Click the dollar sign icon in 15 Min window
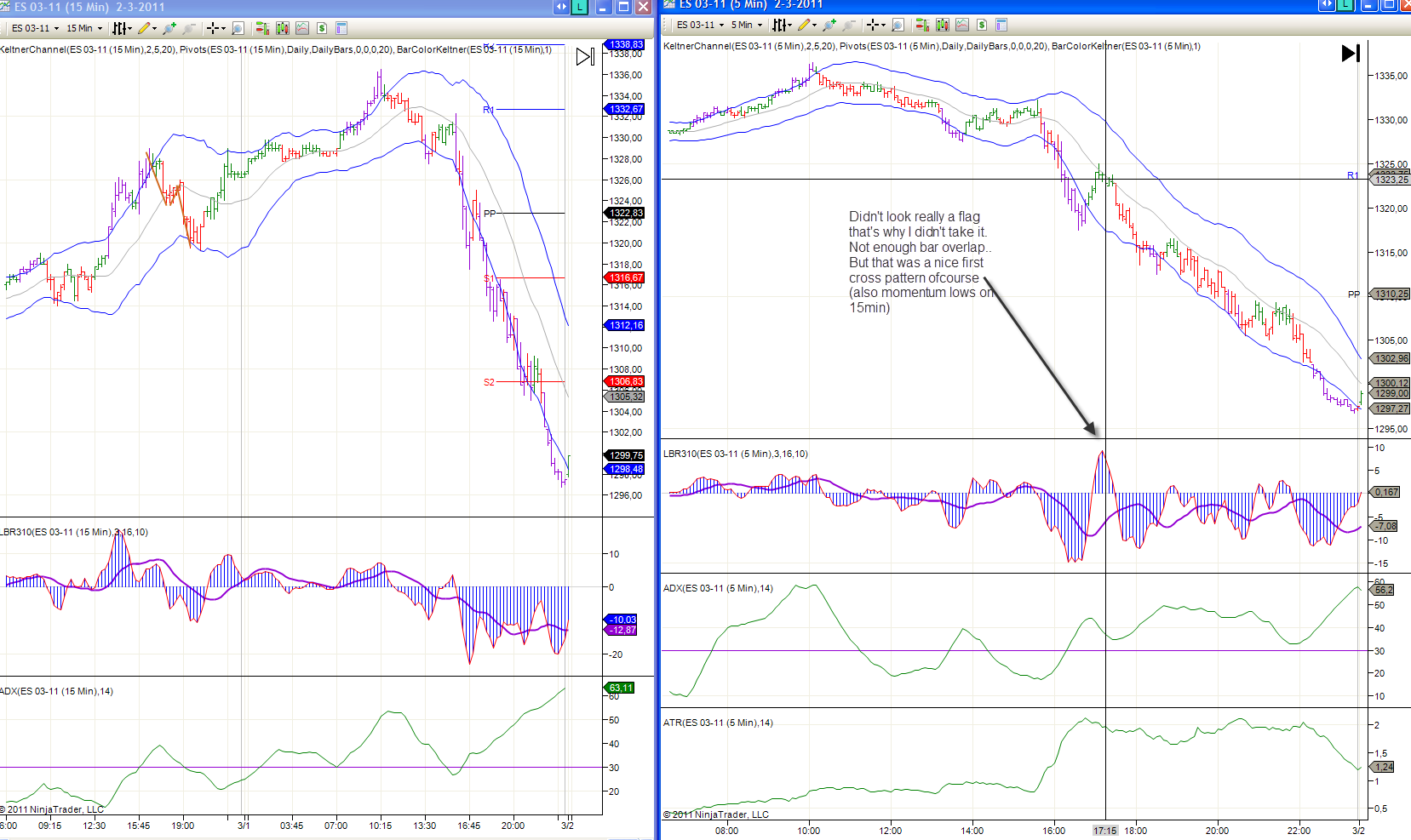The width and height of the screenshot is (1411, 840). click(x=322, y=28)
